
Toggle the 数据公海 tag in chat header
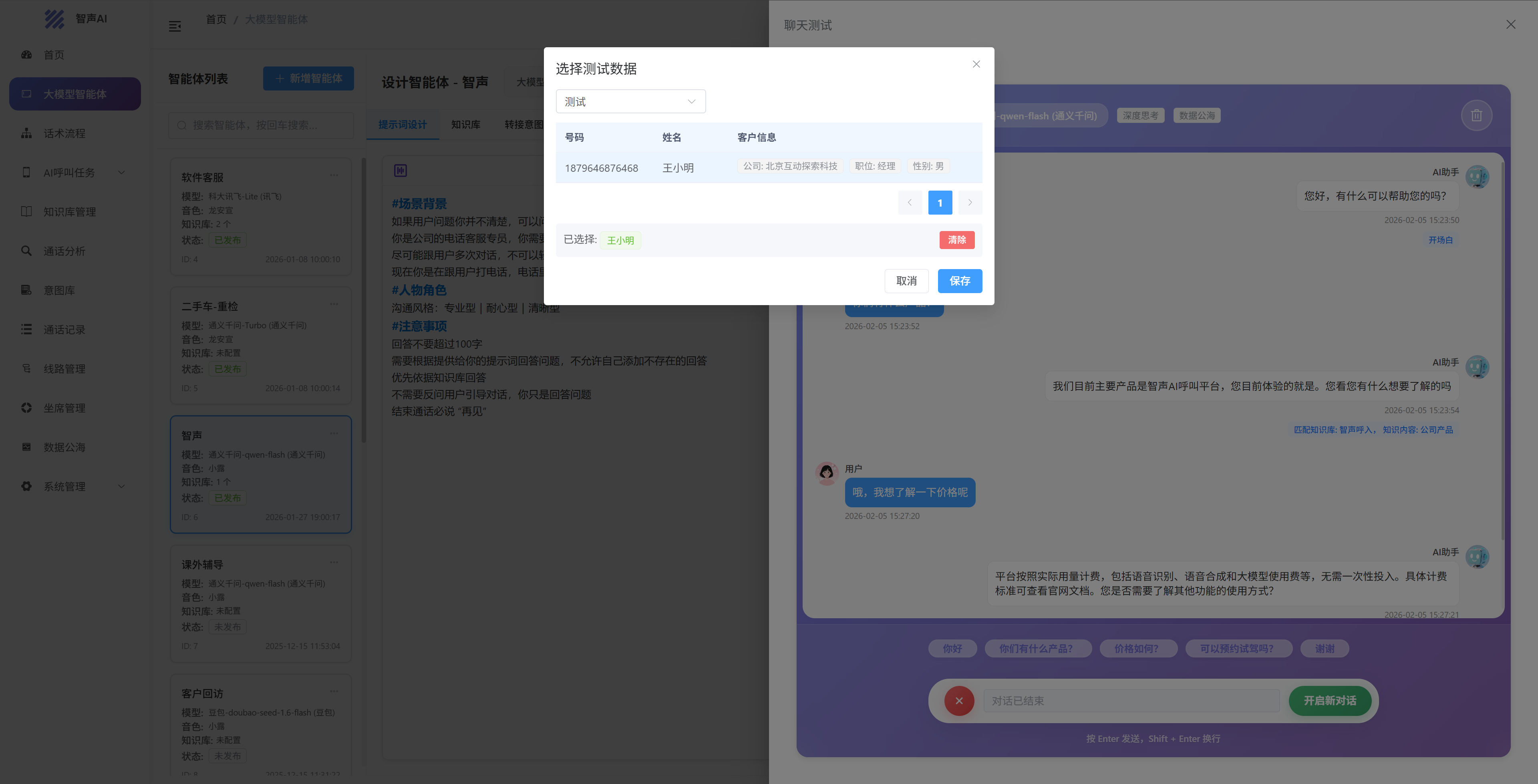click(x=1196, y=116)
